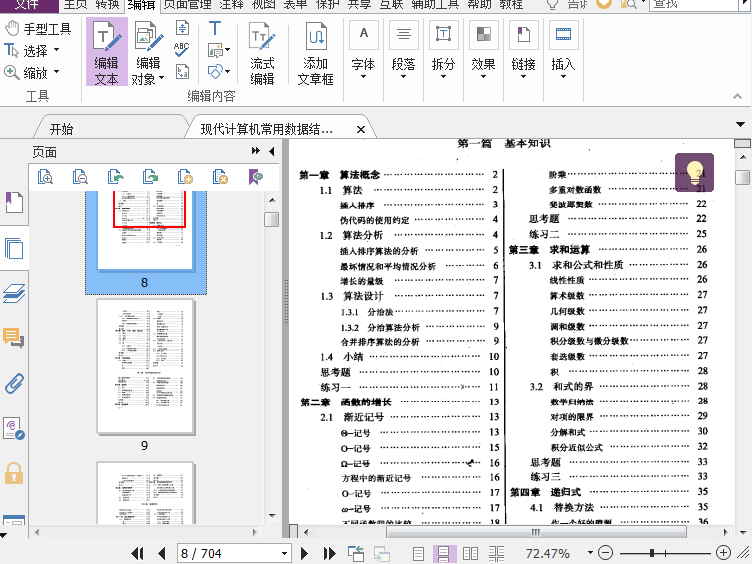Switch to the 保护 ribbon tab
The height and width of the screenshot is (564, 752).
pyautogui.click(x=328, y=5)
